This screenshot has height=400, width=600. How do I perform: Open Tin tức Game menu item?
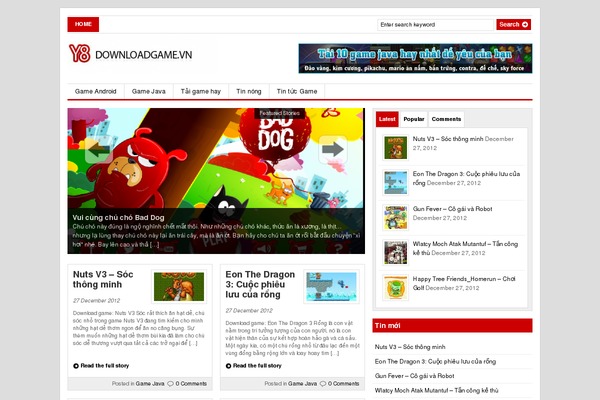pyautogui.click(x=297, y=91)
